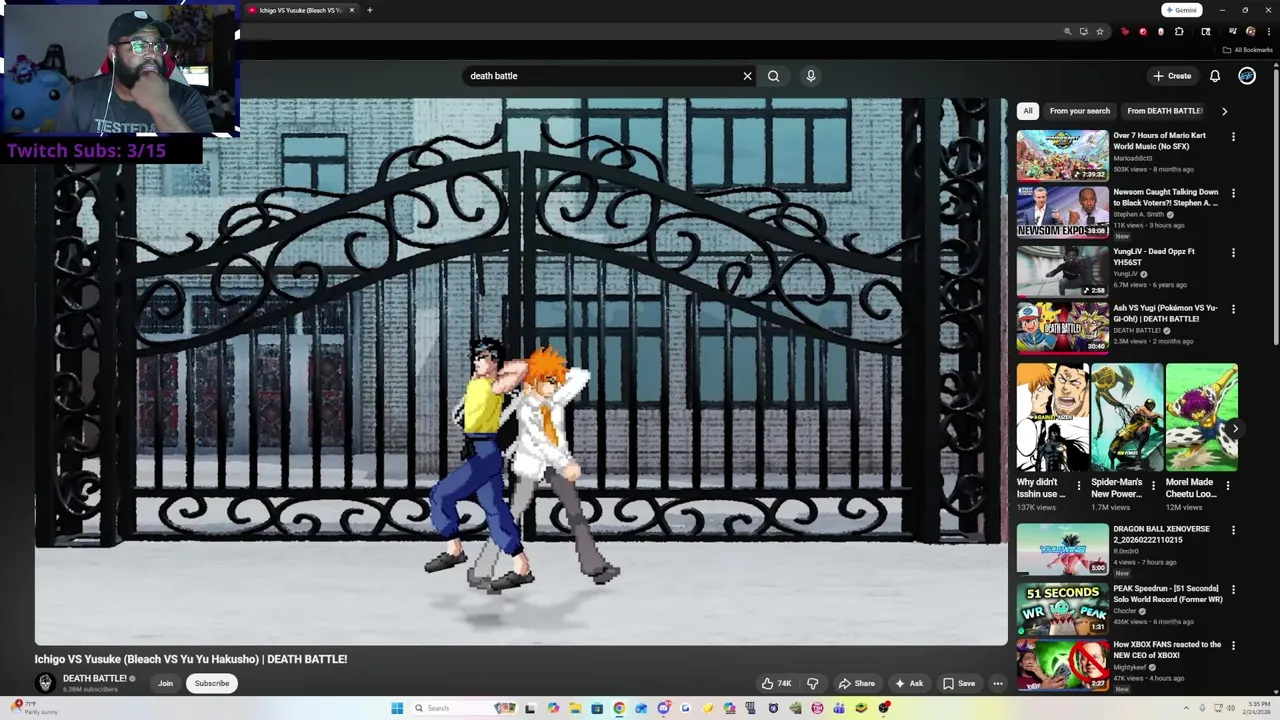
Task: Click the Ask button
Action: [x=909, y=684]
